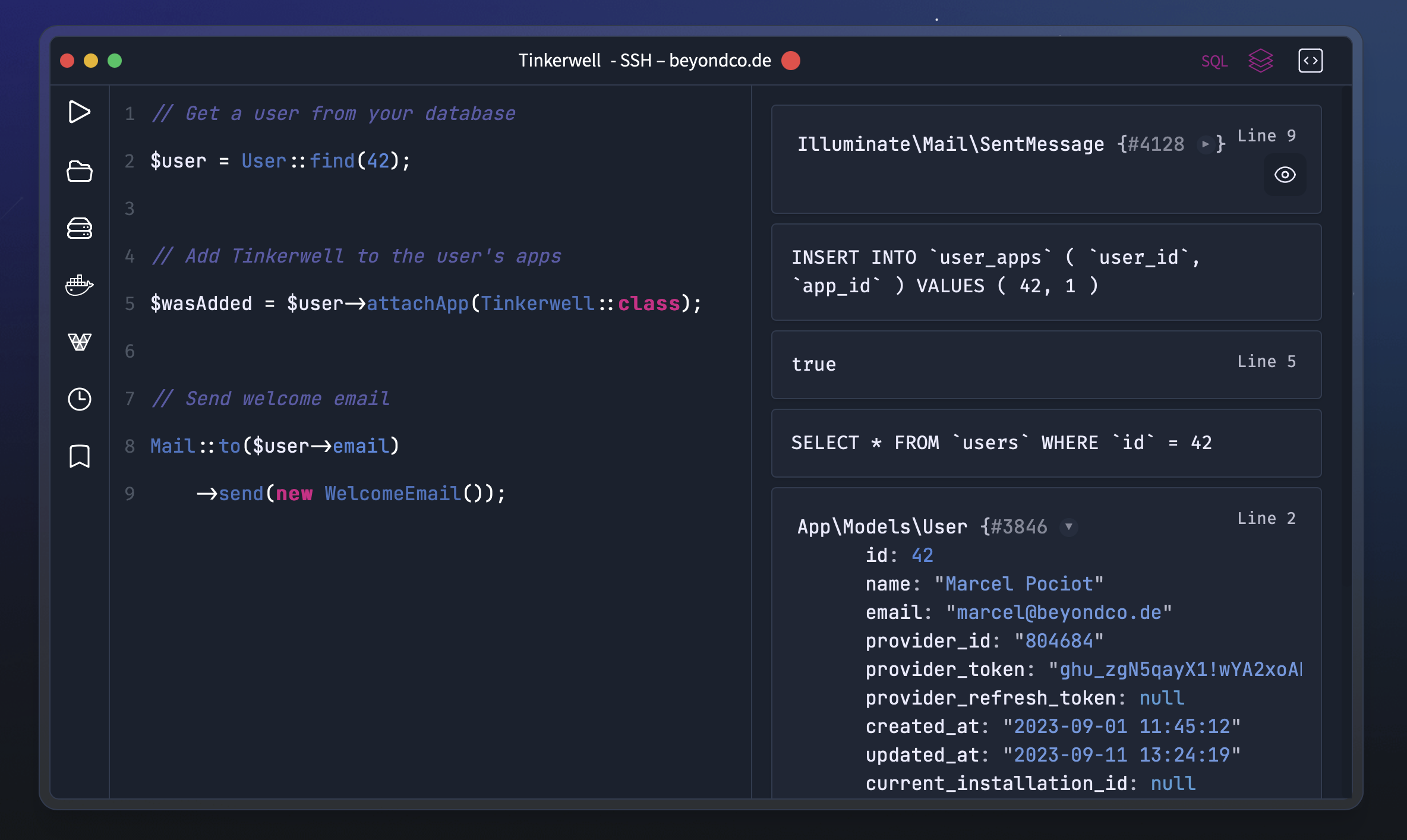Expand the SentMessage object #4128
Viewport: 1407px width, 840px height.
point(1205,144)
